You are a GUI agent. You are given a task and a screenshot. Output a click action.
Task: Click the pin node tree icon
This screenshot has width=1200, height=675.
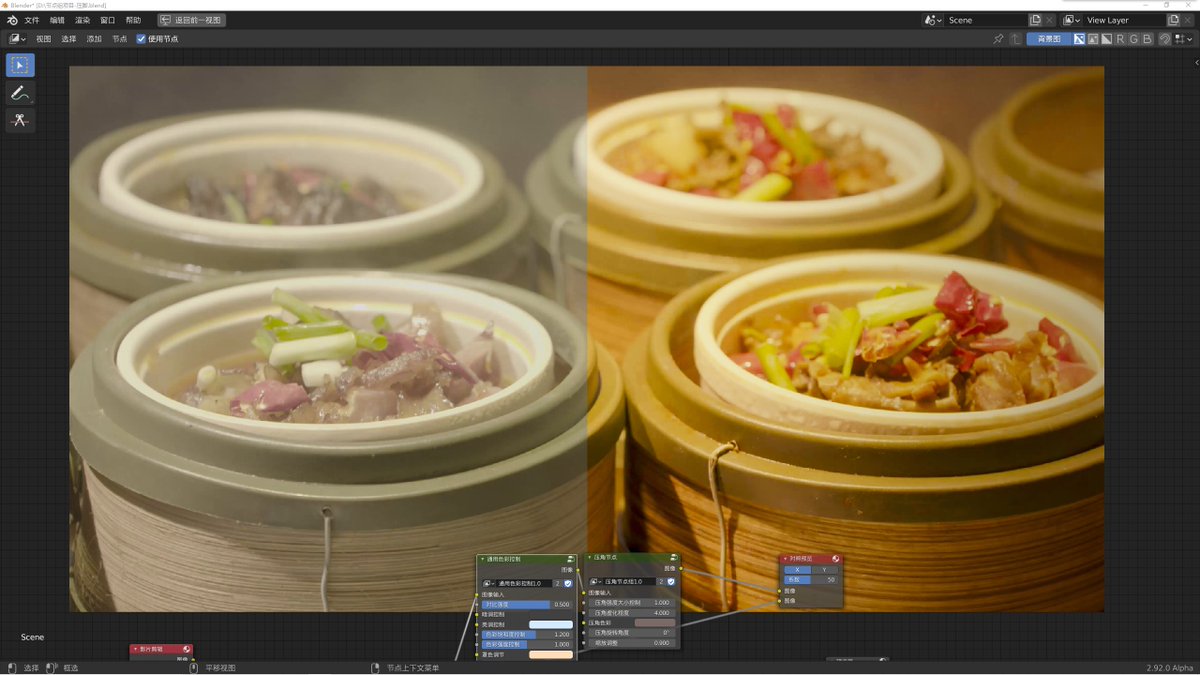(998, 39)
